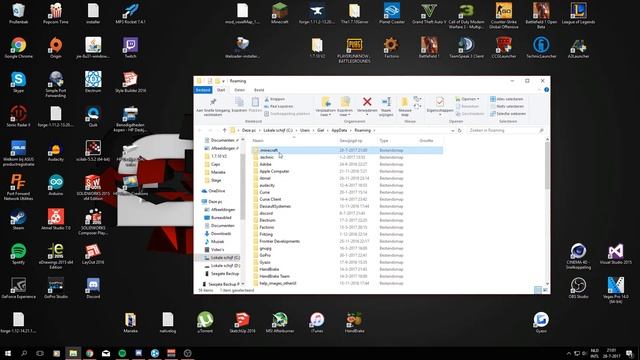Click the Nieuwe map folder icon
This screenshot has width=640, height=360.
(x=404, y=102)
